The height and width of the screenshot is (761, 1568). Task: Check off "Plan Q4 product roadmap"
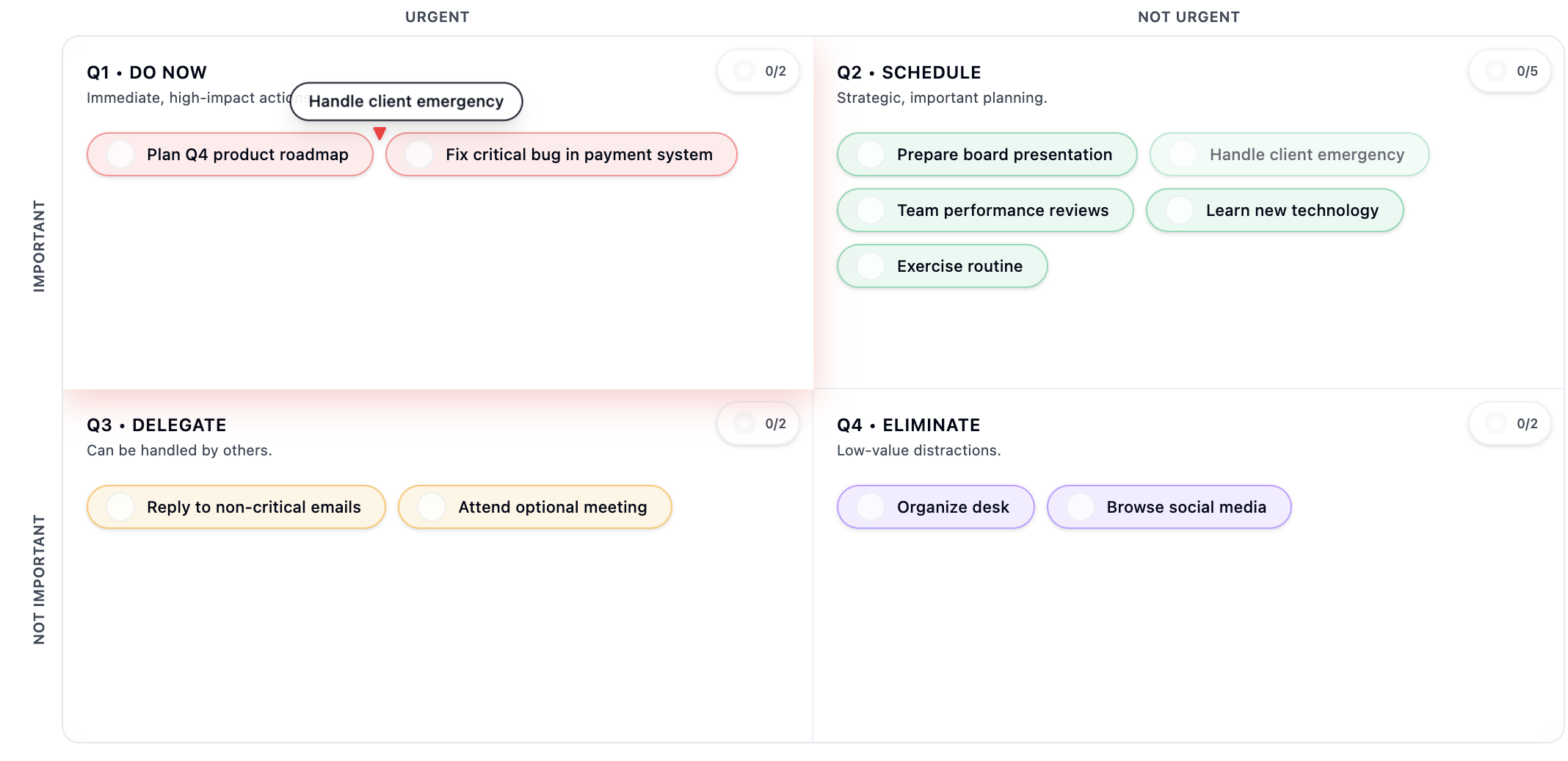point(120,154)
